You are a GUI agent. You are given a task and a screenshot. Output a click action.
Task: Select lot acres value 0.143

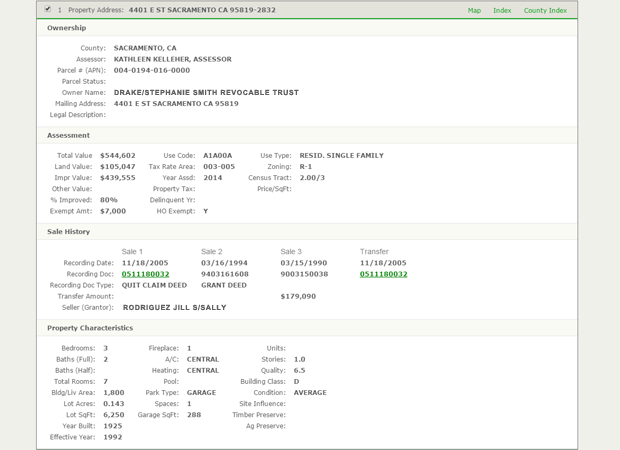point(114,403)
